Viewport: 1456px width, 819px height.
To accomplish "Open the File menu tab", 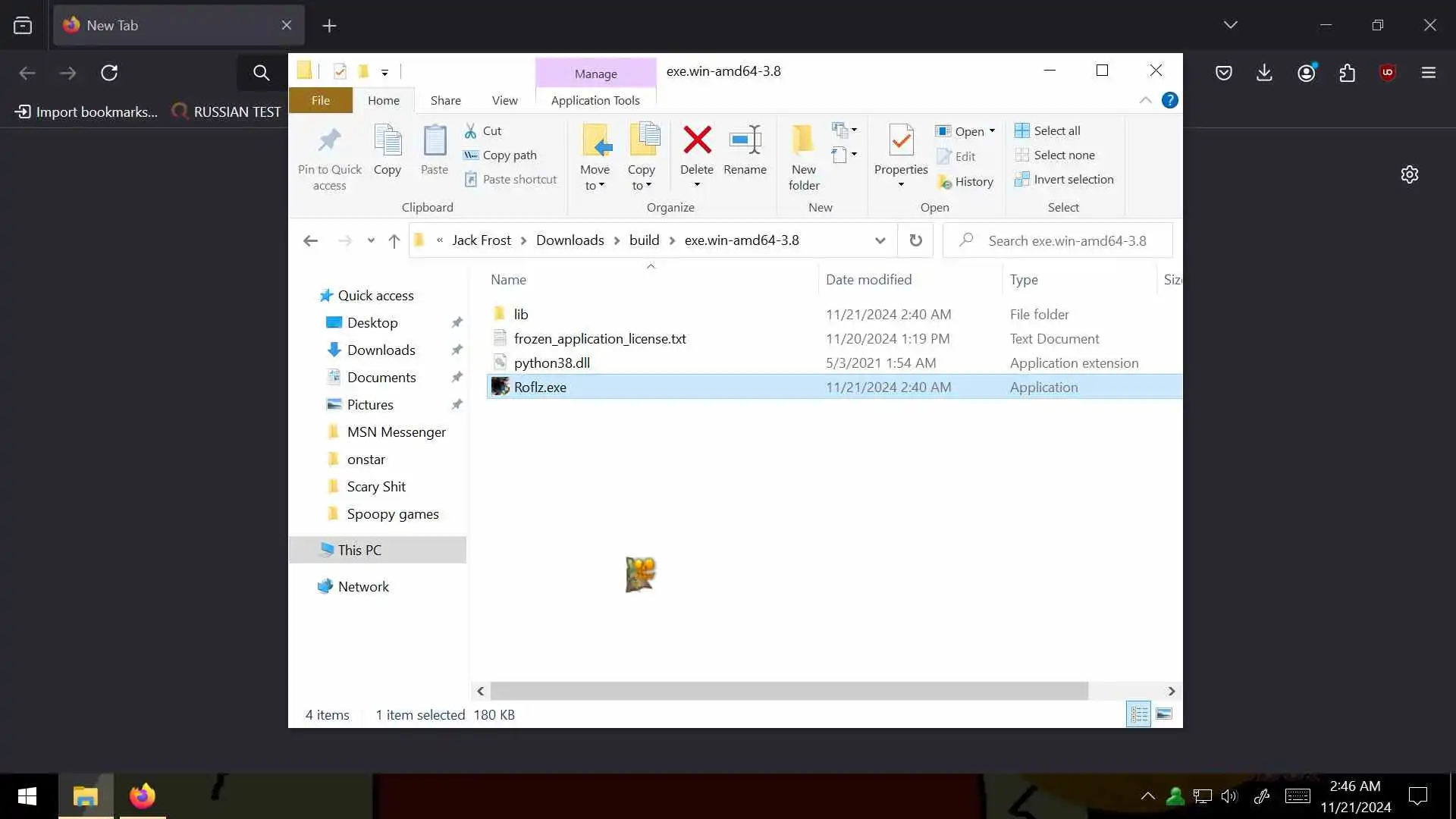I will (320, 100).
